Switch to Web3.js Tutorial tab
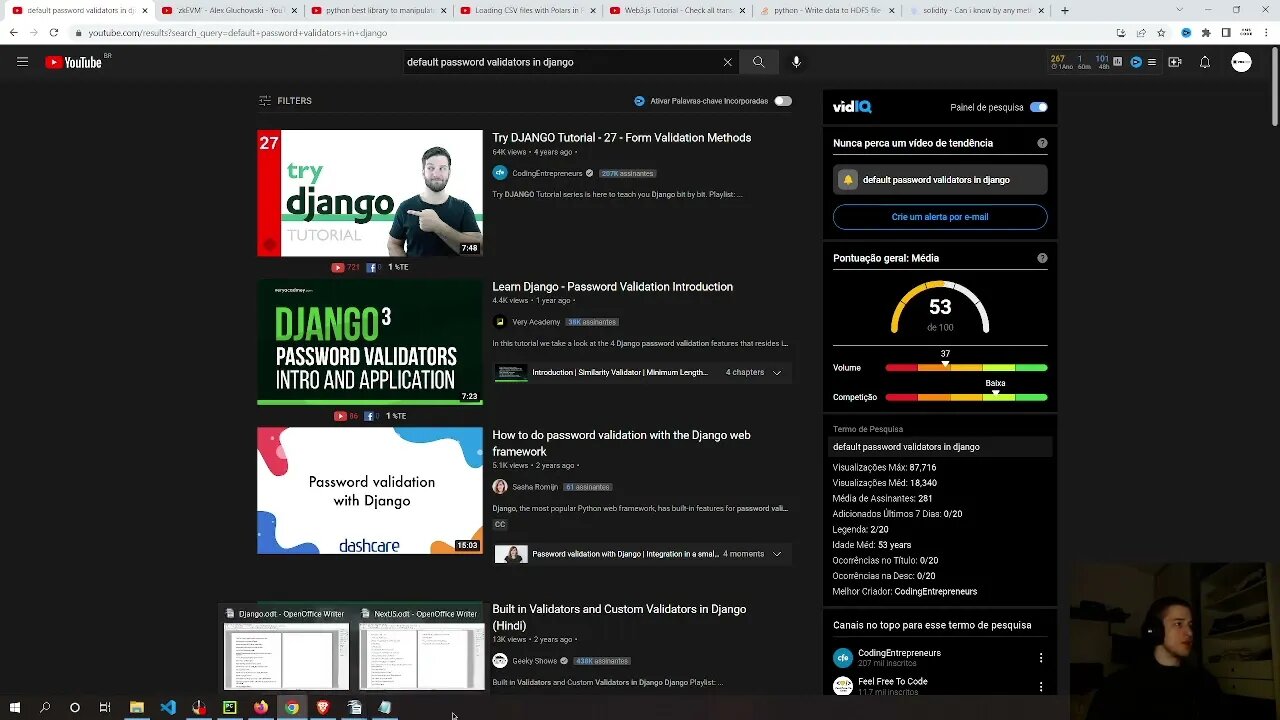This screenshot has width=1280, height=720. (676, 10)
